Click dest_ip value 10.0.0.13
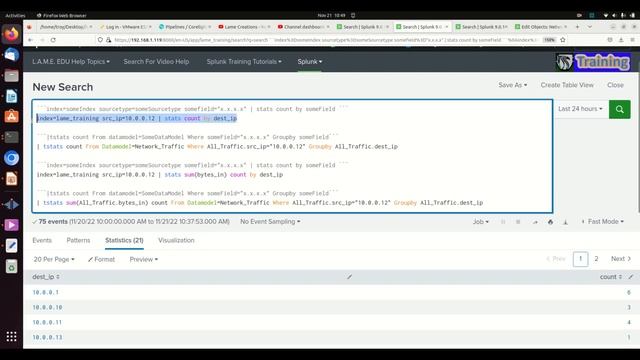640x360 pixels. 47,338
